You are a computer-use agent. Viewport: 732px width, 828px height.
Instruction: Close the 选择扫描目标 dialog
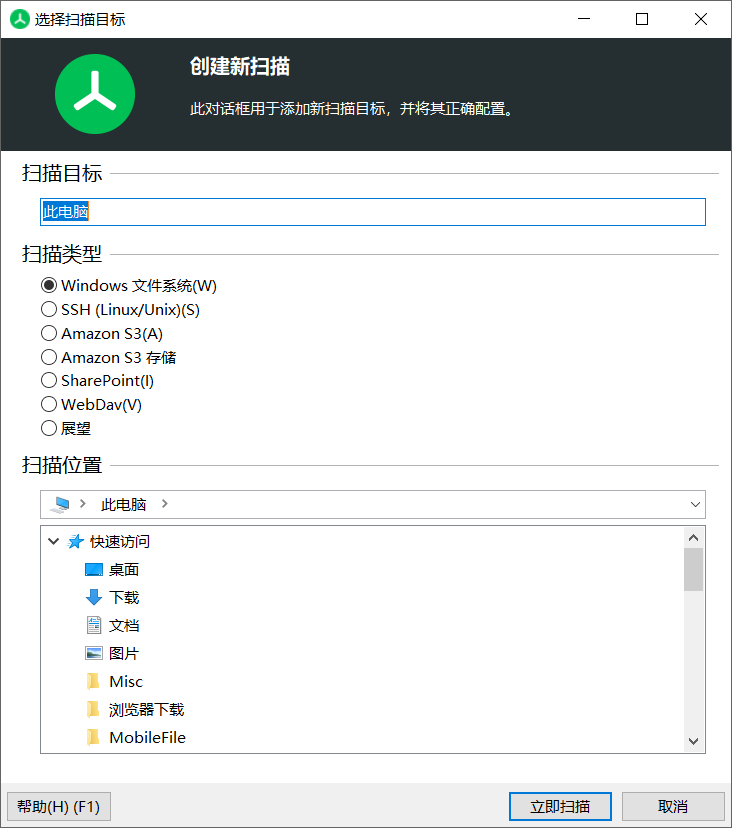701,19
